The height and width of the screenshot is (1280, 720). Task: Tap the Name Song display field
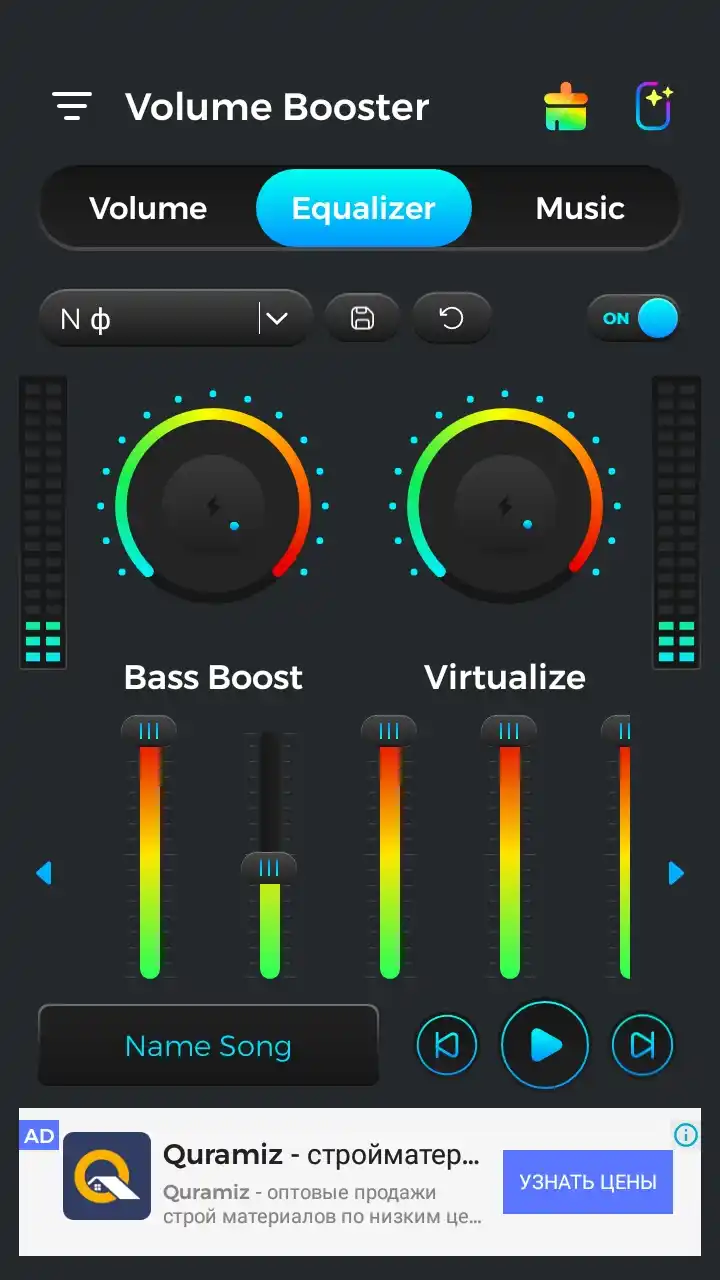pos(208,1046)
